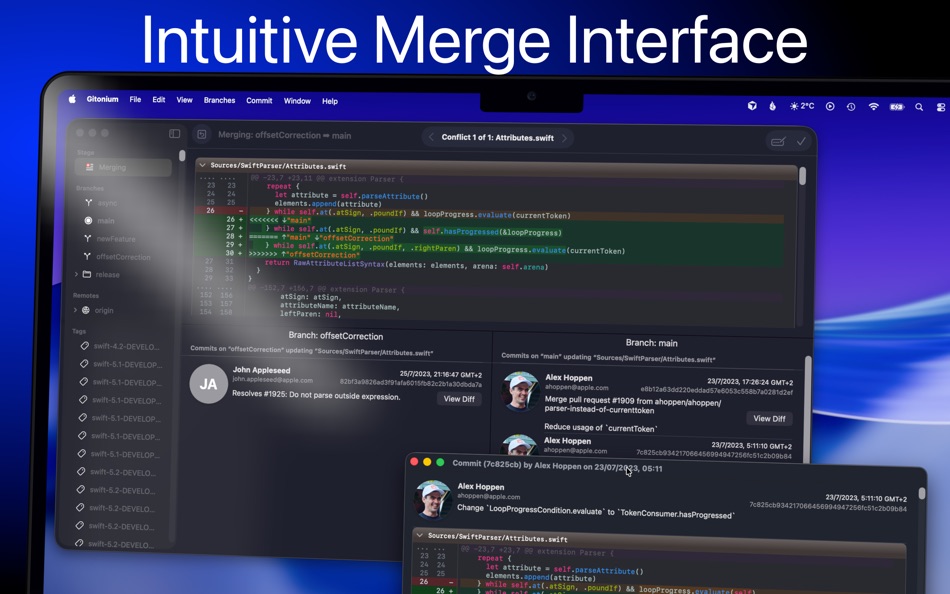This screenshot has height=594, width=950.
Task: Go to previous conflict with left chevron
Action: (x=431, y=138)
